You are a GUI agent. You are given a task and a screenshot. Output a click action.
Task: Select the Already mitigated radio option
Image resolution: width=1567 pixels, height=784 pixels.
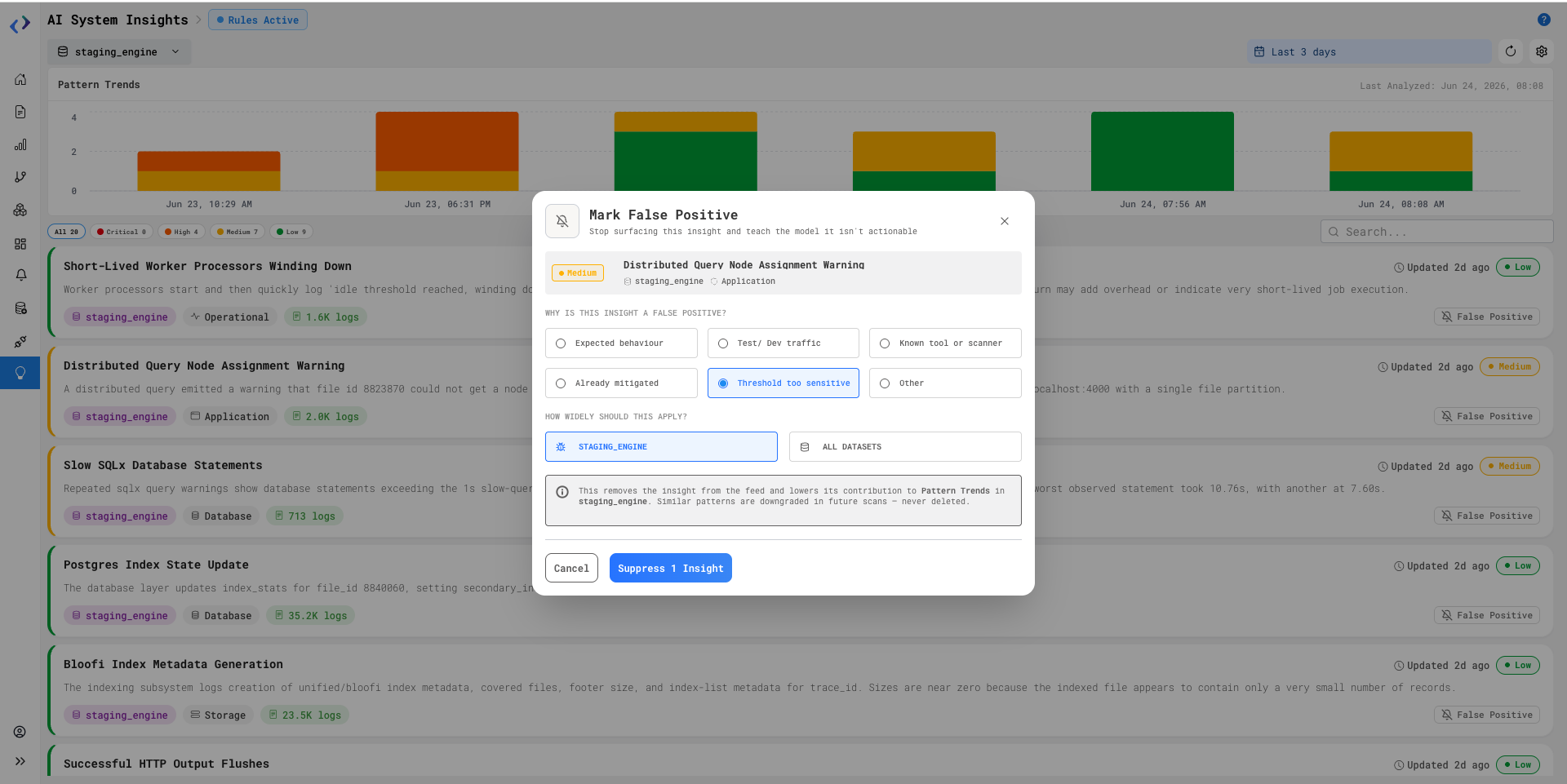621,383
